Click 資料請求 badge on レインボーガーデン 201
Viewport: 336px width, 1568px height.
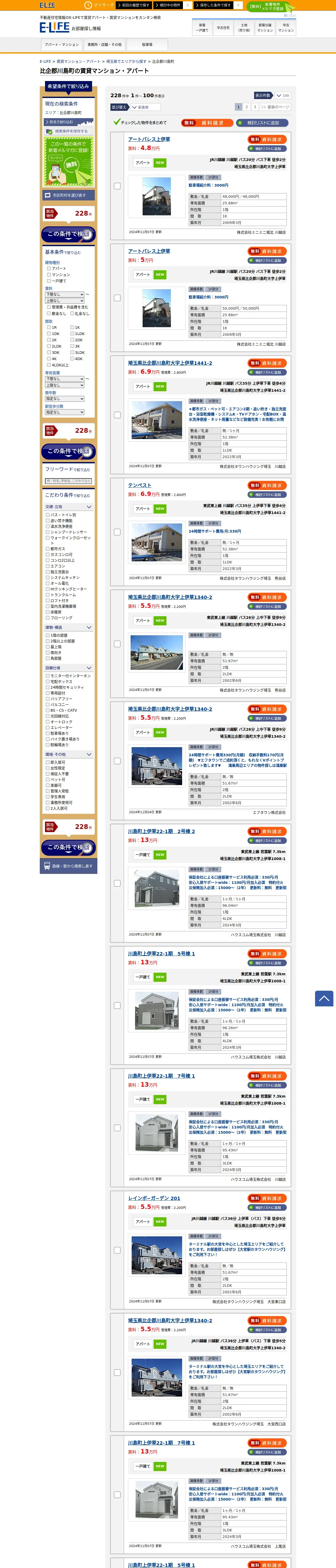[x=267, y=1198]
